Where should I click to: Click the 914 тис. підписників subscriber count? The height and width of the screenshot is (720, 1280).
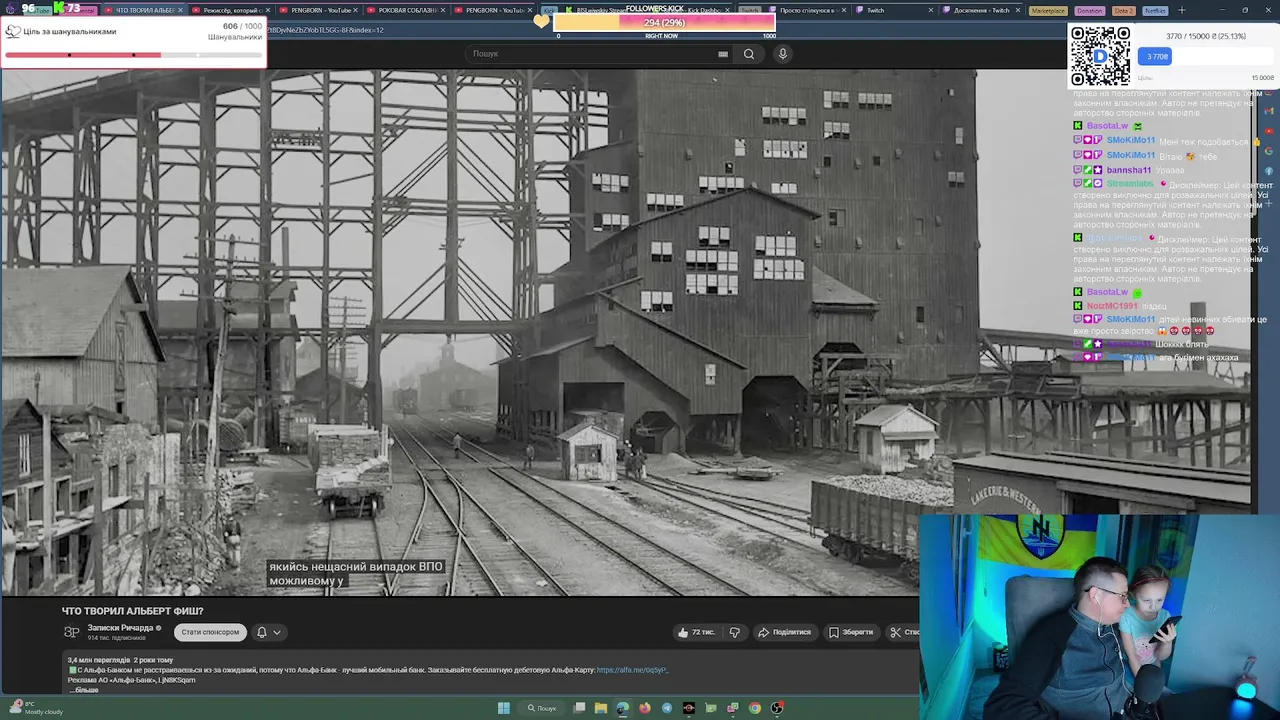point(116,638)
